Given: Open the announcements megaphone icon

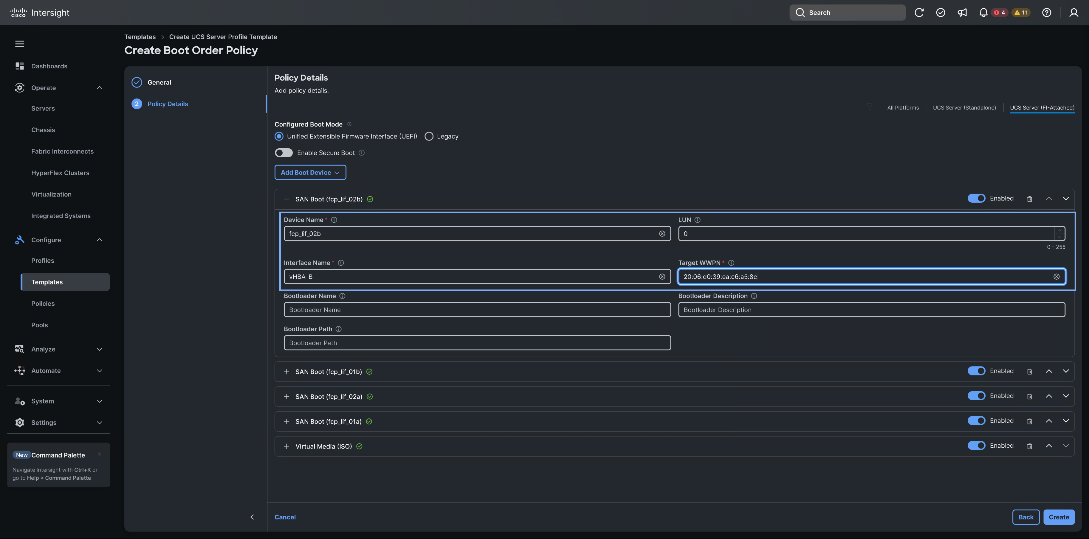Looking at the screenshot, I should pos(962,13).
